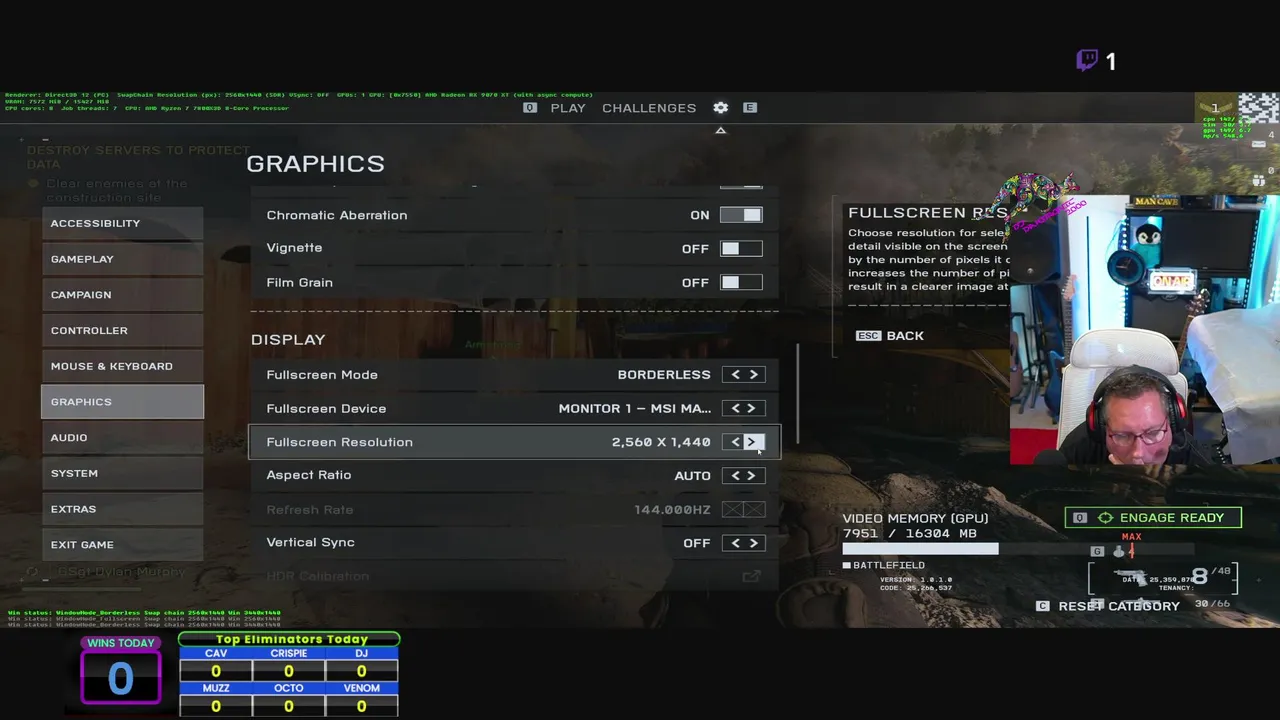Click the ENGAGE READY button

(1153, 518)
